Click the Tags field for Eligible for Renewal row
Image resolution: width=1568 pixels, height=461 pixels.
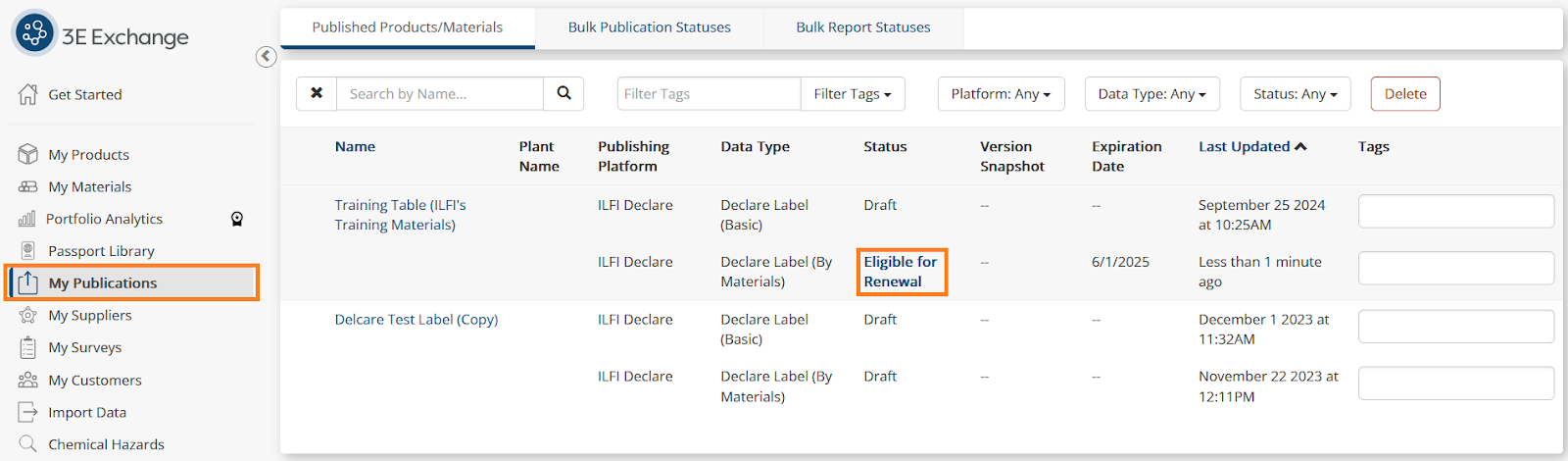[1456, 268]
